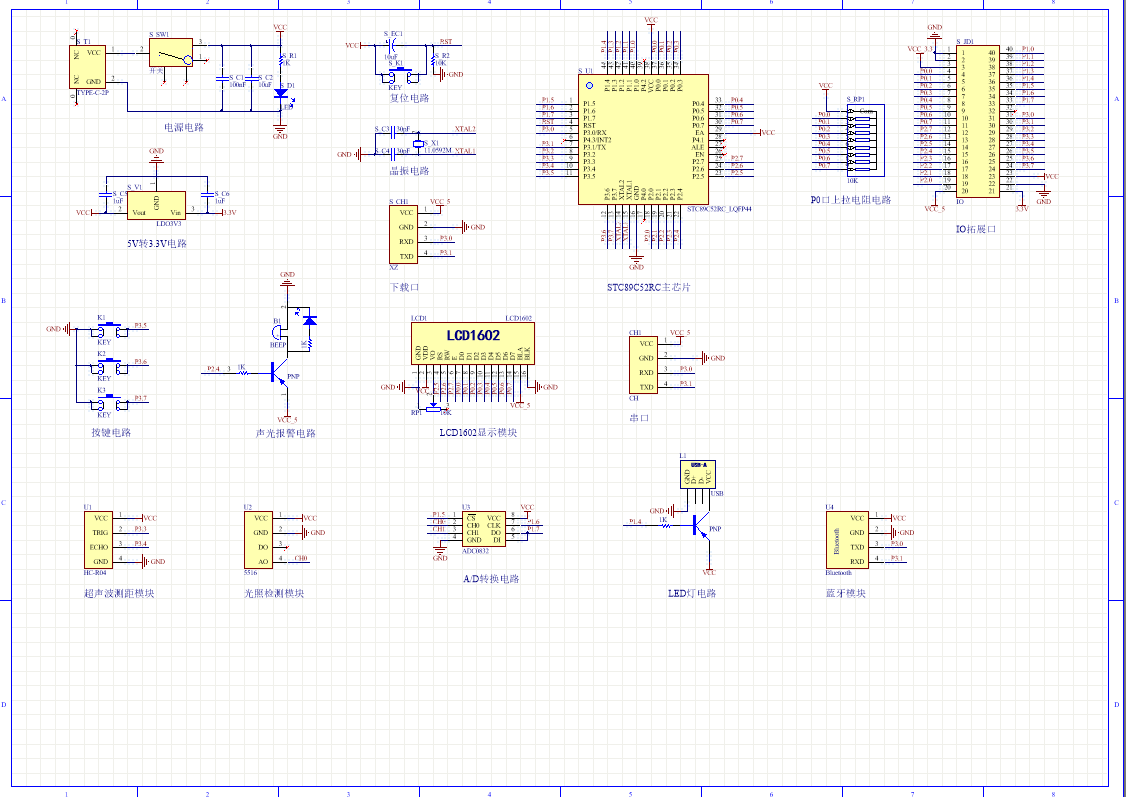Click the PNP transistor in the buzzer circuit
Image resolution: width=1126 pixels, height=797 pixels.
click(x=274, y=372)
